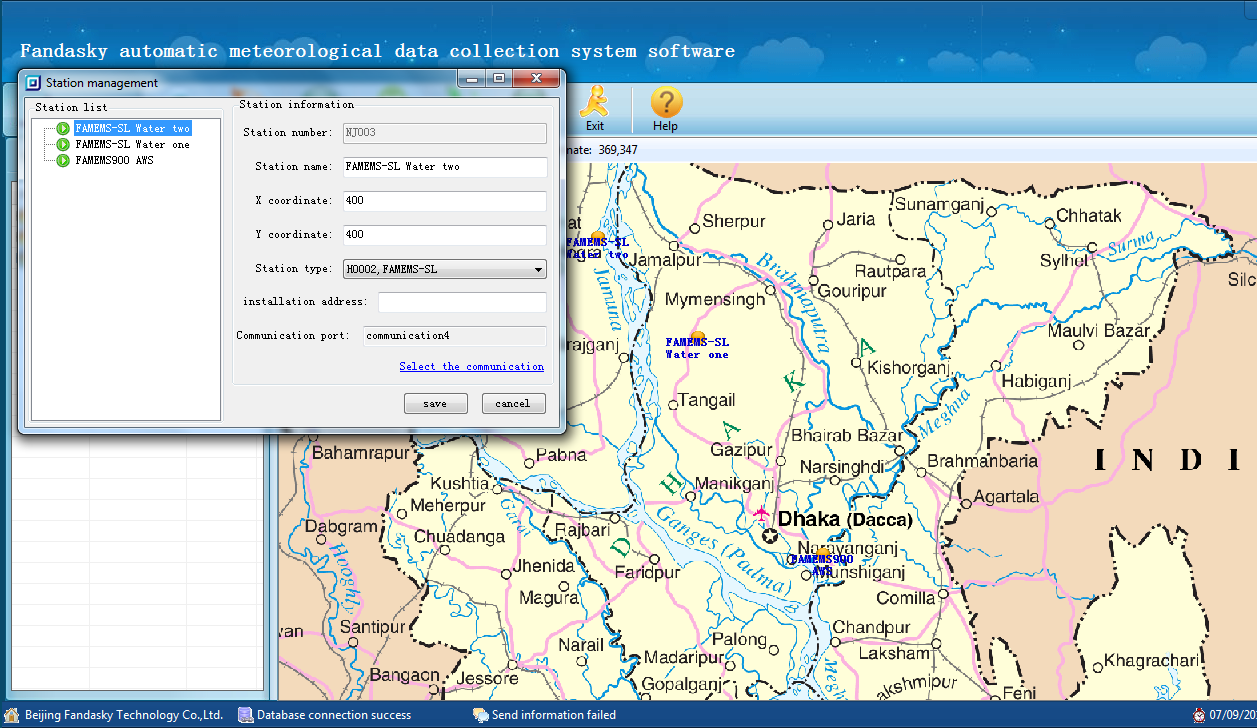The width and height of the screenshot is (1257, 728).
Task: Click green icon beside FAMEMS-SL Water one
Action: tap(63, 144)
